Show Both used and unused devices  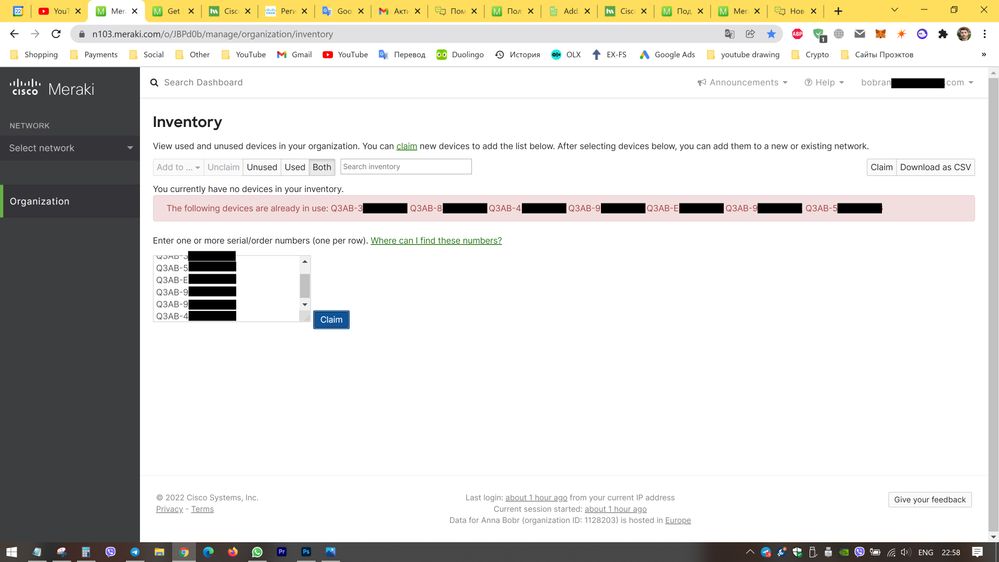click(x=322, y=167)
